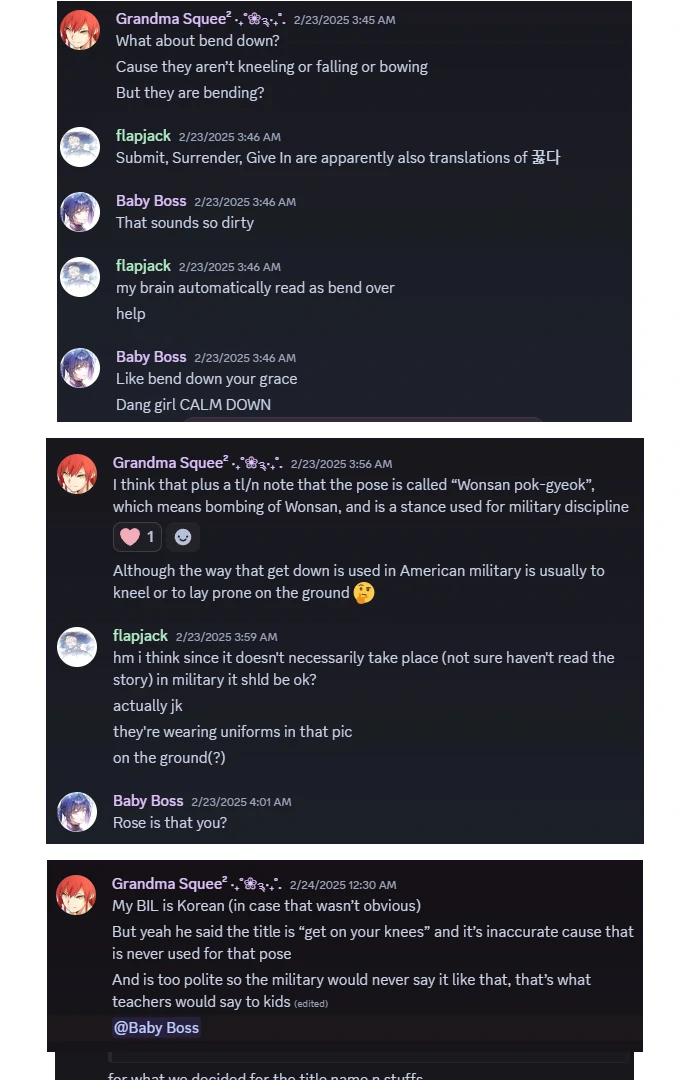Click Grandma Squee's avatar beside "My BIL is Korean"
The image size is (690, 1080).
[x=76, y=895]
